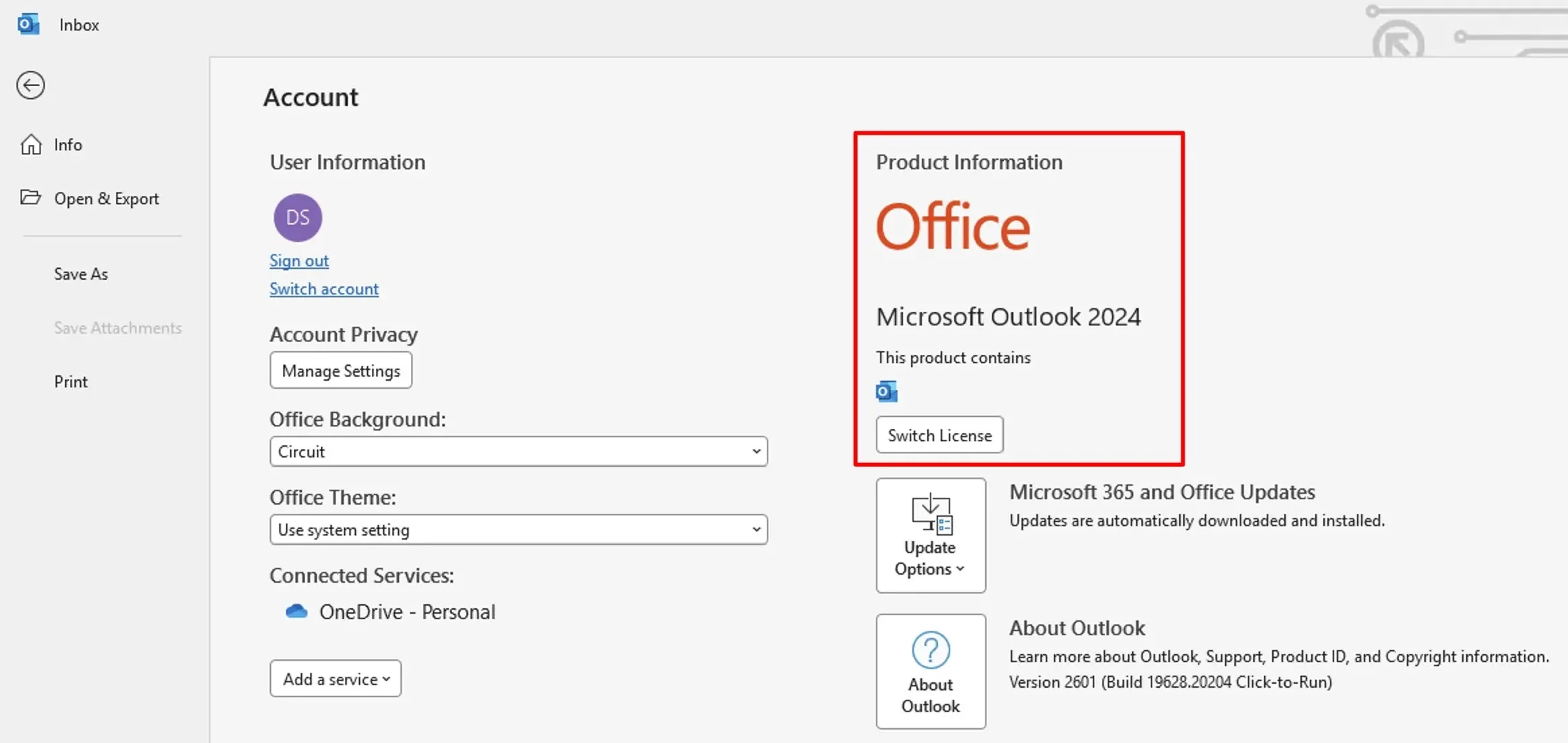Viewport: 1568px width, 743px height.
Task: Click the Outlook icon under This product contains
Action: pos(886,391)
